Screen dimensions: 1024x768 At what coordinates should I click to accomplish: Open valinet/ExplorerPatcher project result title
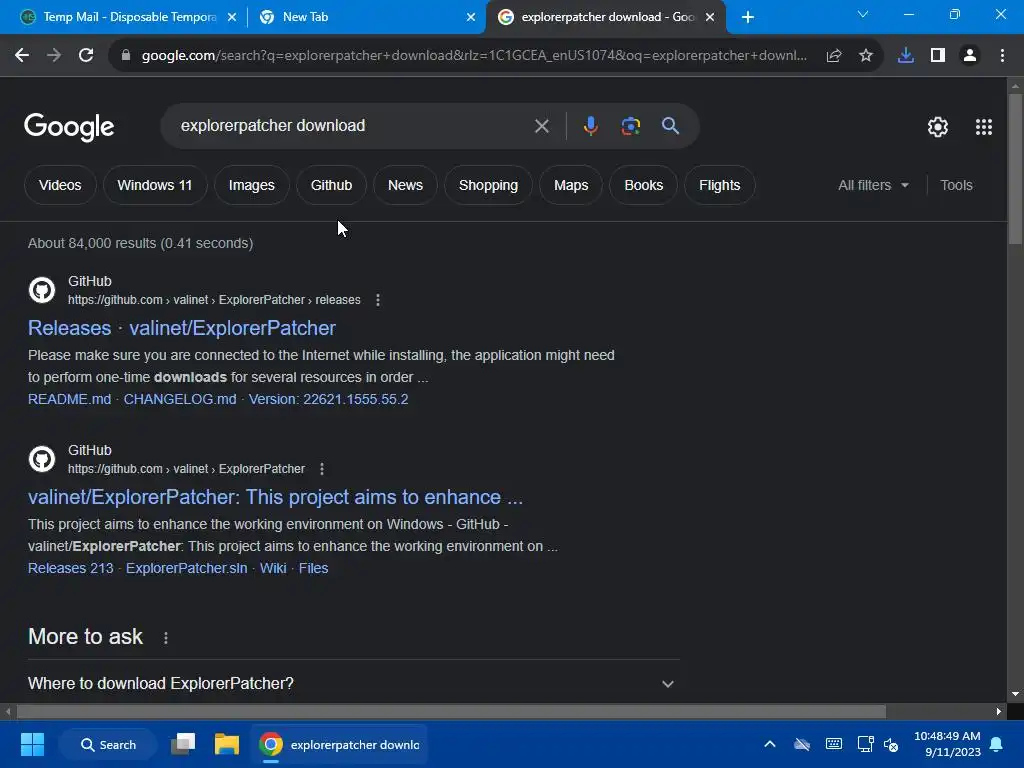coord(275,497)
